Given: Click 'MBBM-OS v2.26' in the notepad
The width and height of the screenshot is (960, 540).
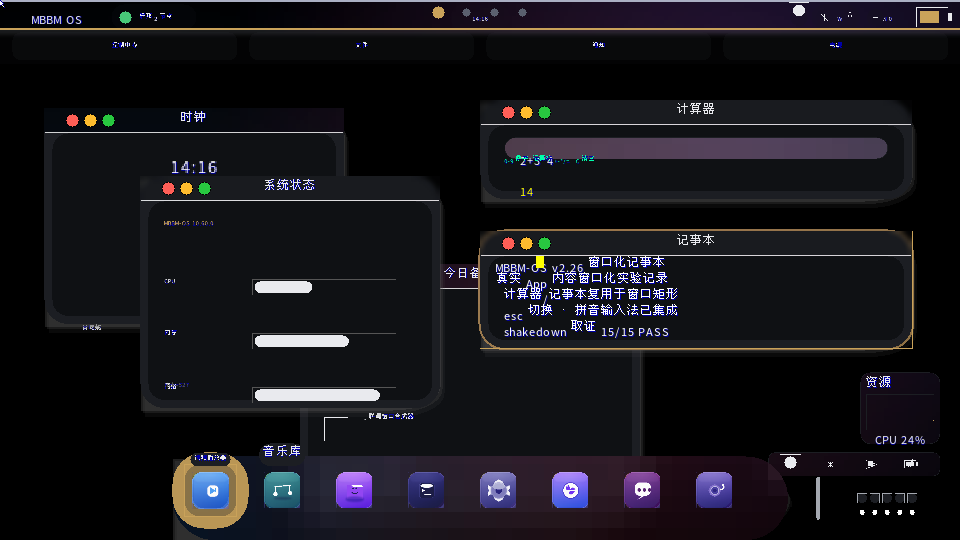Looking at the screenshot, I should 539,268.
